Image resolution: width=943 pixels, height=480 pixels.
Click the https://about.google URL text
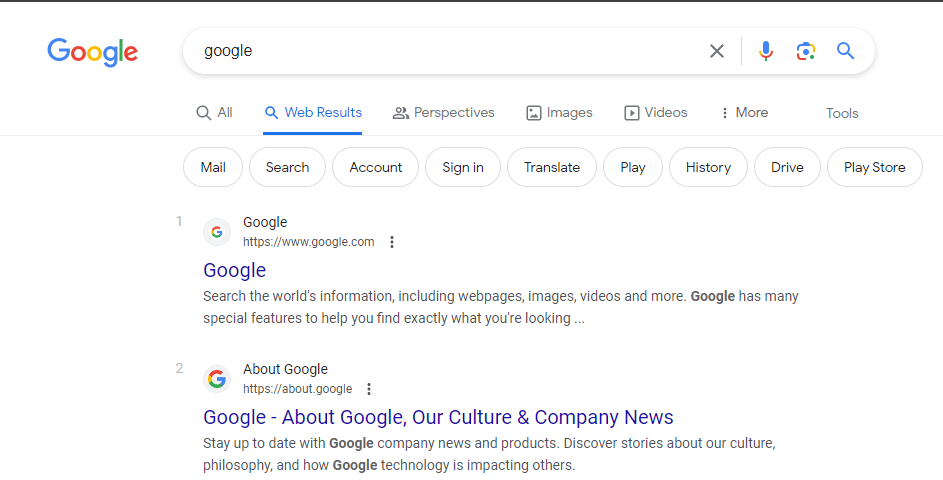click(x=298, y=389)
